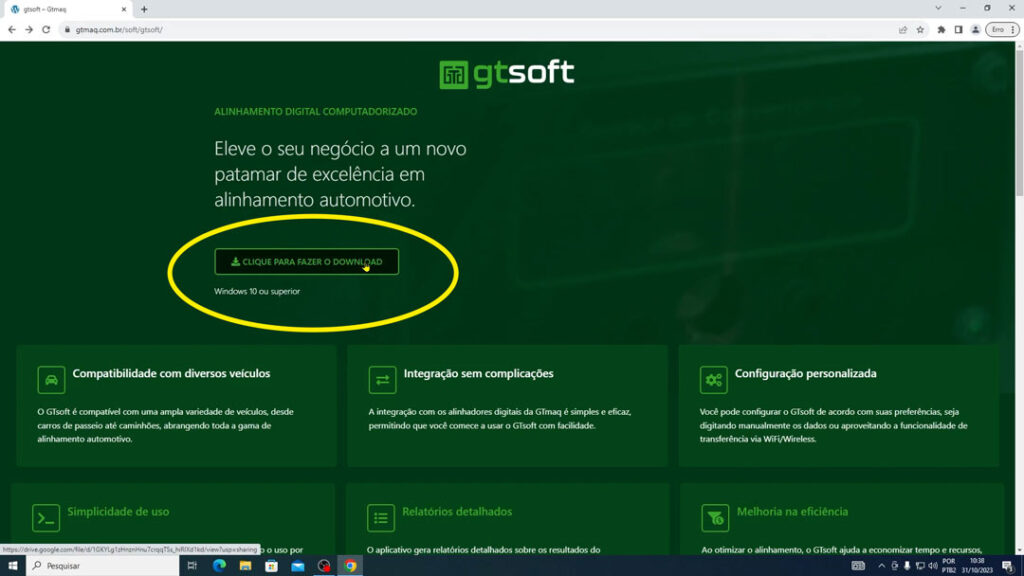Bookmark this page with the star icon

(x=920, y=29)
